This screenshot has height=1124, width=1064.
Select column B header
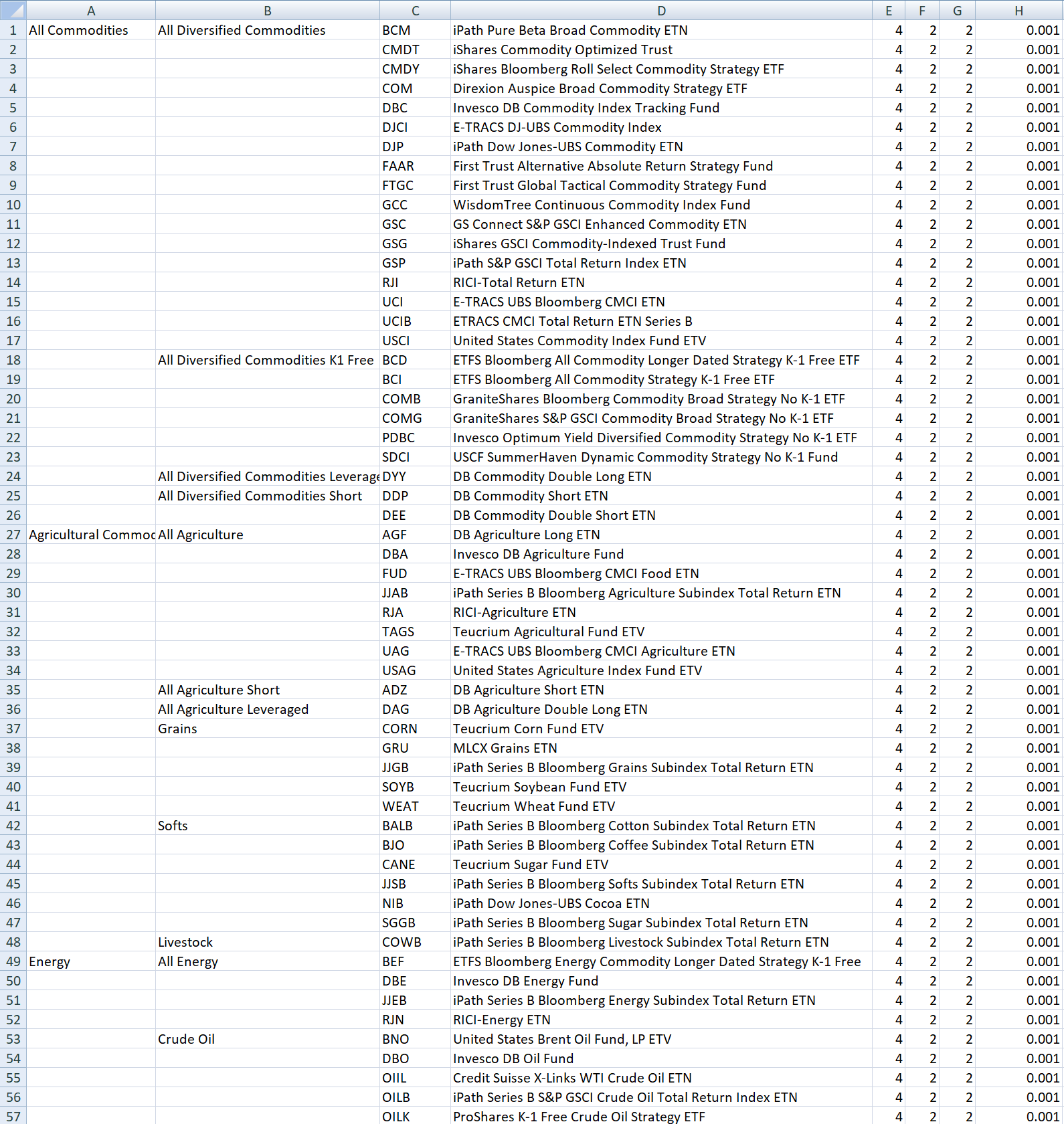pyautogui.click(x=268, y=10)
